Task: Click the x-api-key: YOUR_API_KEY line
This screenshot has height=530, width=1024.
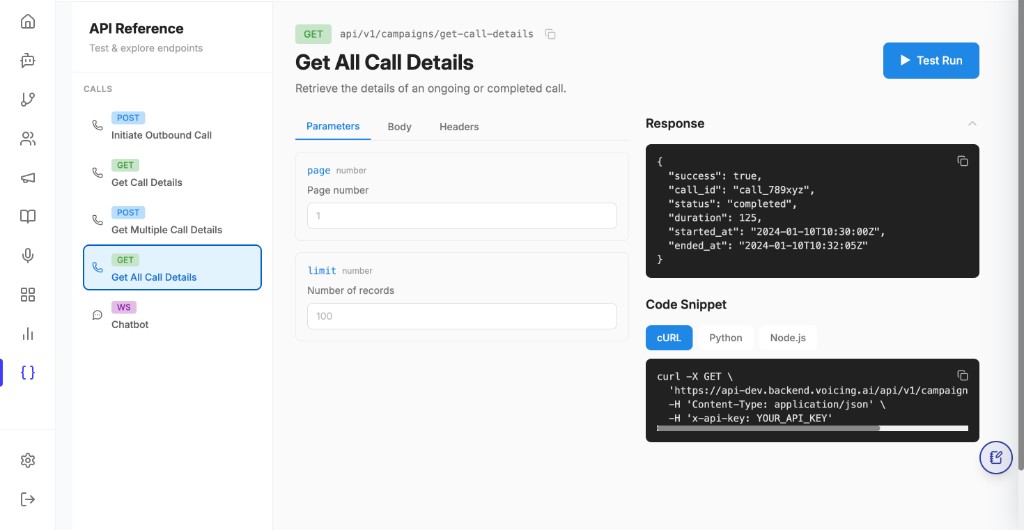Action: pos(750,418)
